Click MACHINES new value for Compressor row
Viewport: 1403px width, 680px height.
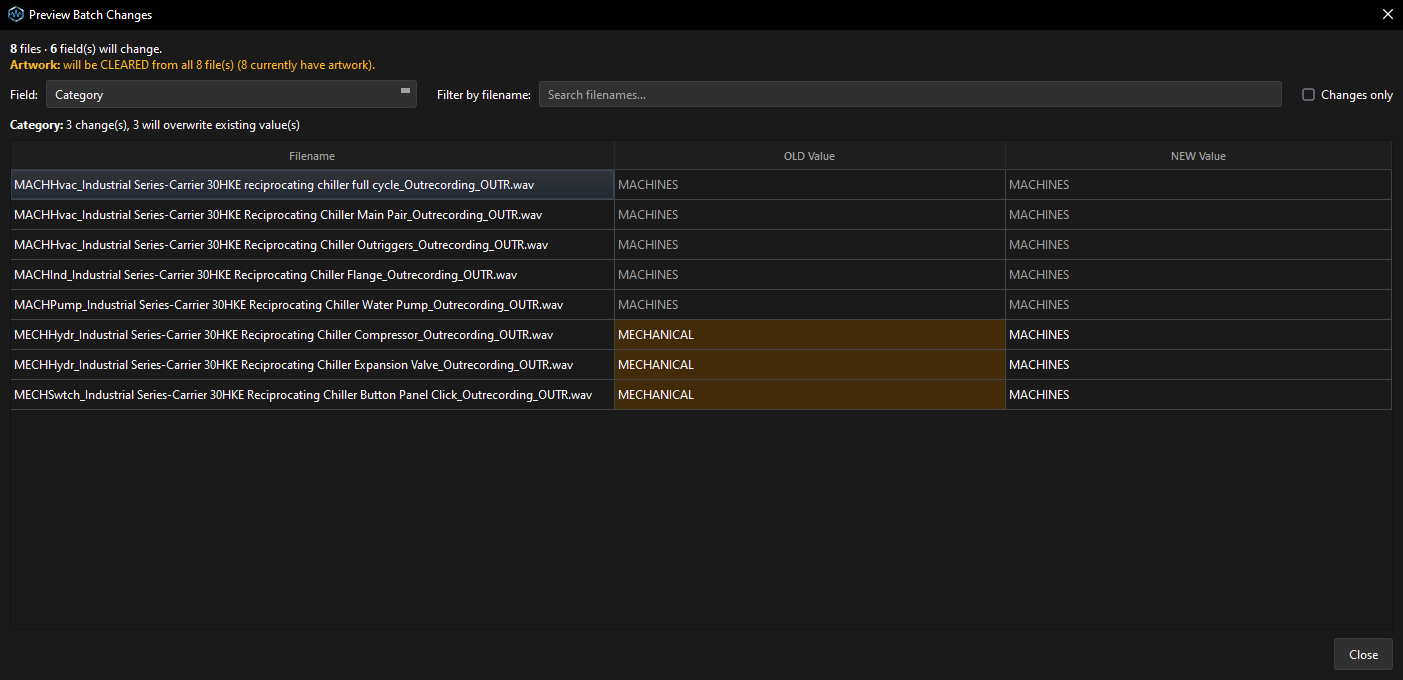coord(1198,335)
